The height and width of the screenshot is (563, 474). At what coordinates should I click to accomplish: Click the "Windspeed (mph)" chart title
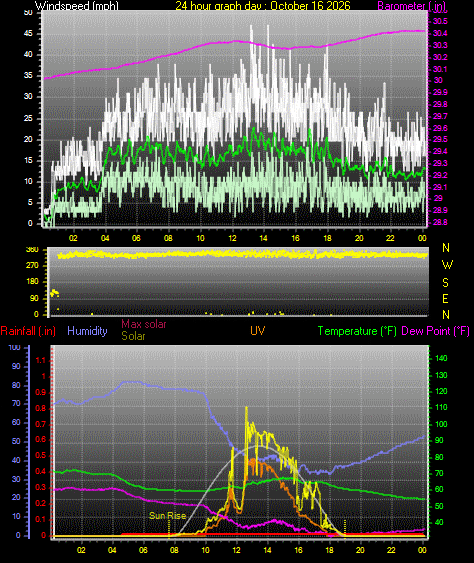[x=76, y=5]
